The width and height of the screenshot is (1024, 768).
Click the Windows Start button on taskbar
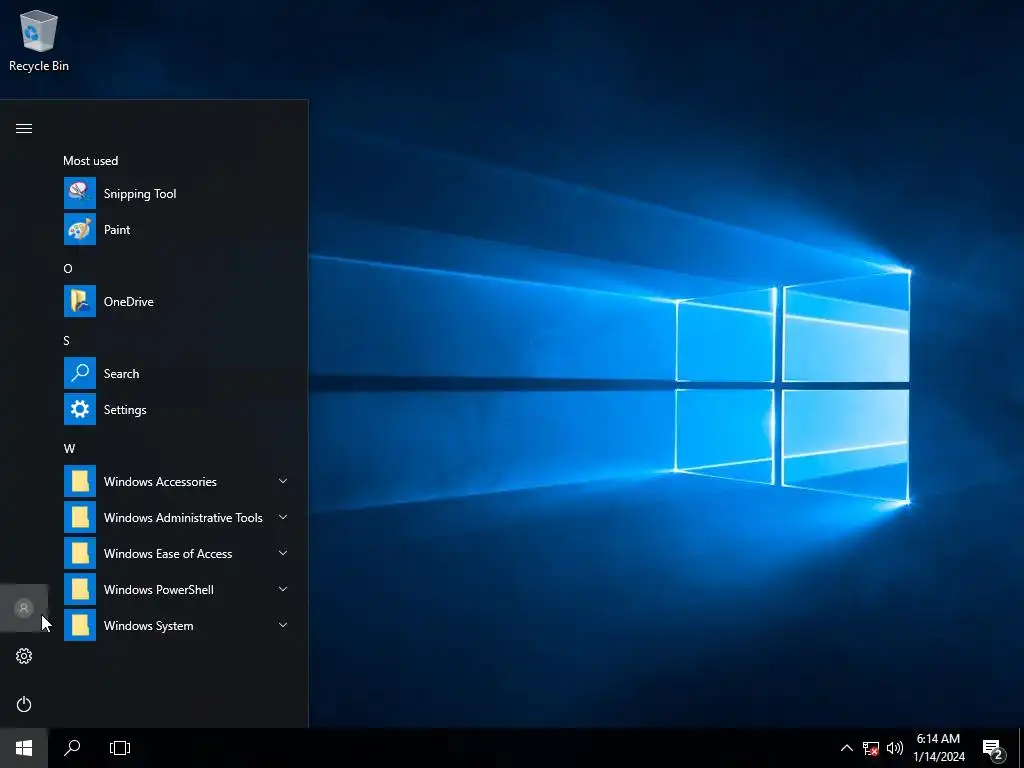coord(24,748)
